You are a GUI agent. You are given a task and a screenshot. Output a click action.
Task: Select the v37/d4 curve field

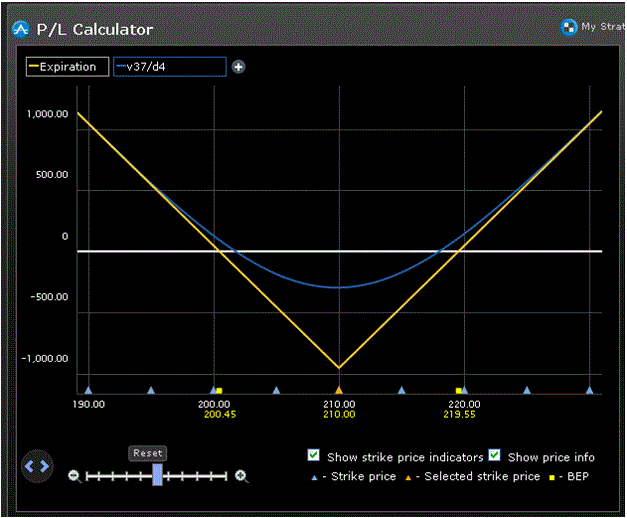tap(170, 67)
